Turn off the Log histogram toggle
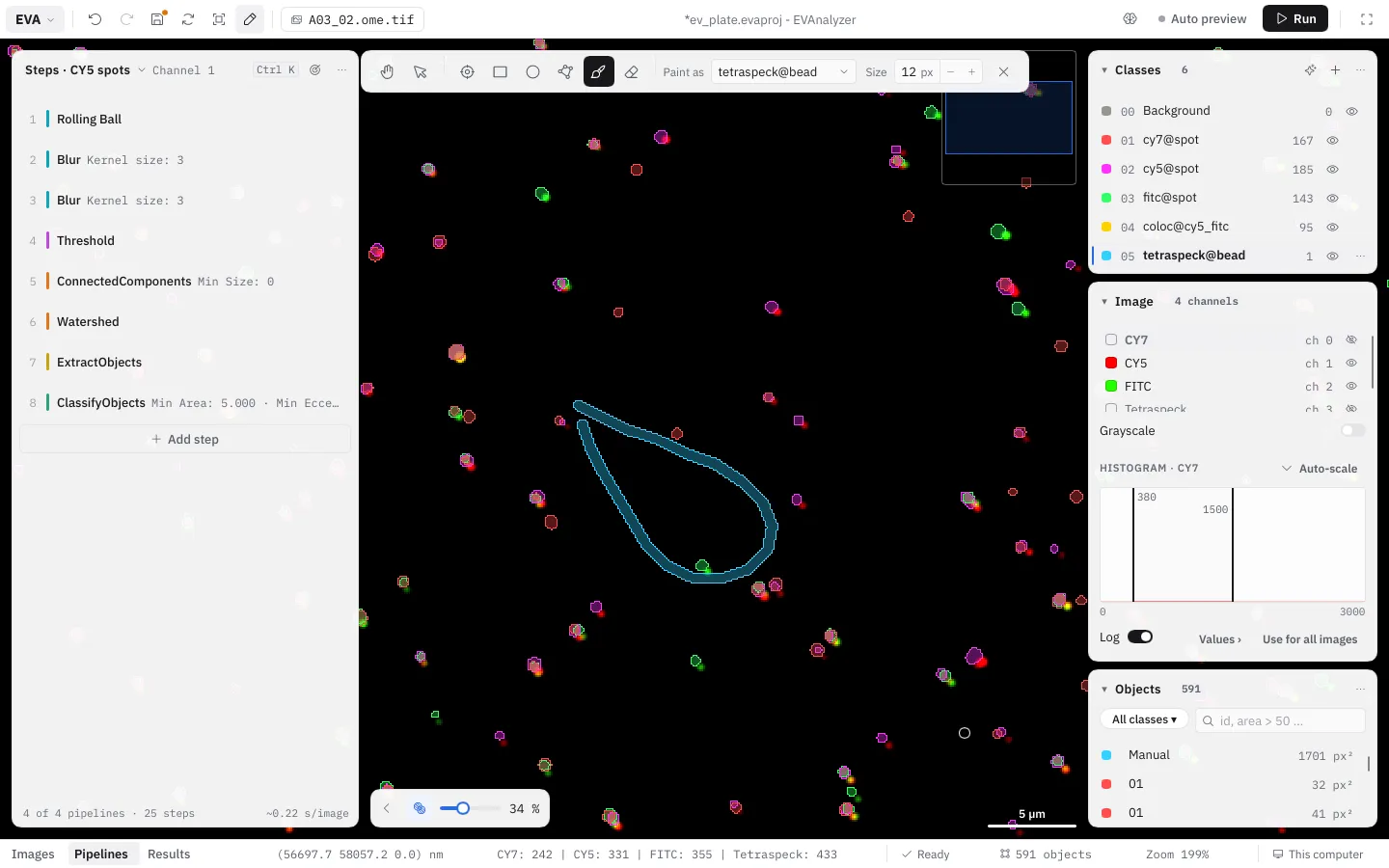The image size is (1389, 868). click(1140, 637)
